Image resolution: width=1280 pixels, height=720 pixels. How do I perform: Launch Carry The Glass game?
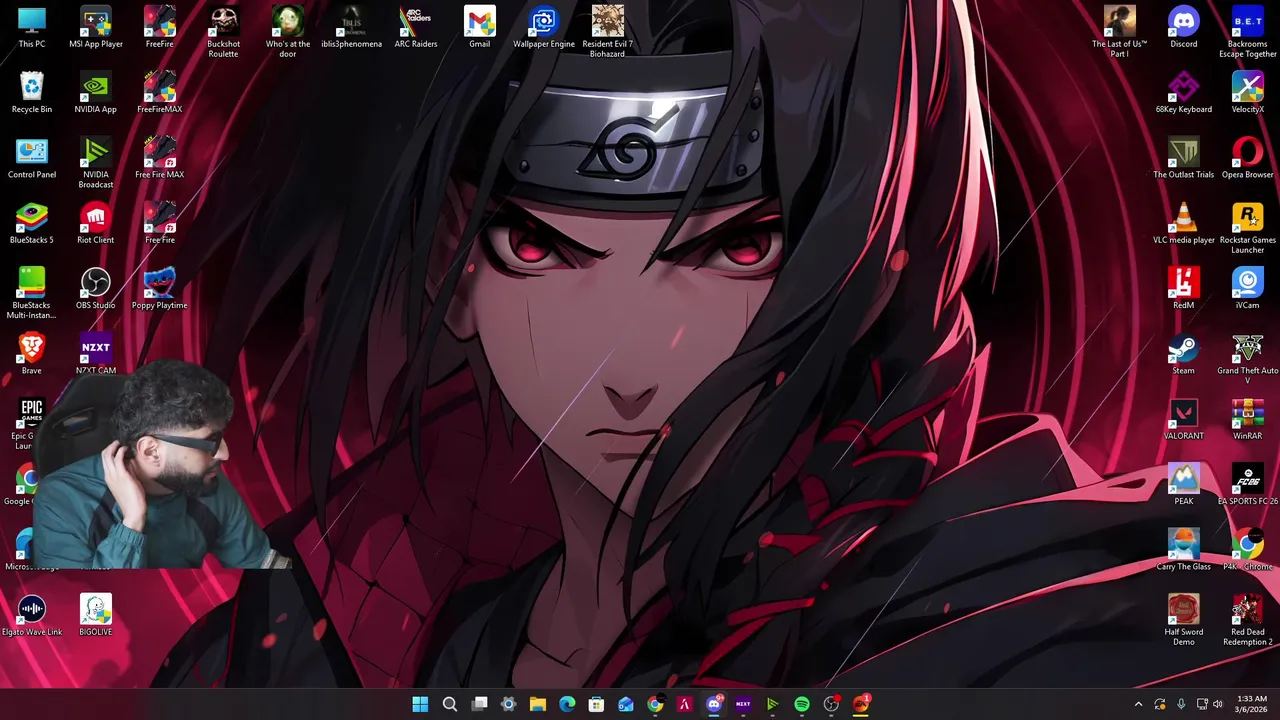point(1184,549)
